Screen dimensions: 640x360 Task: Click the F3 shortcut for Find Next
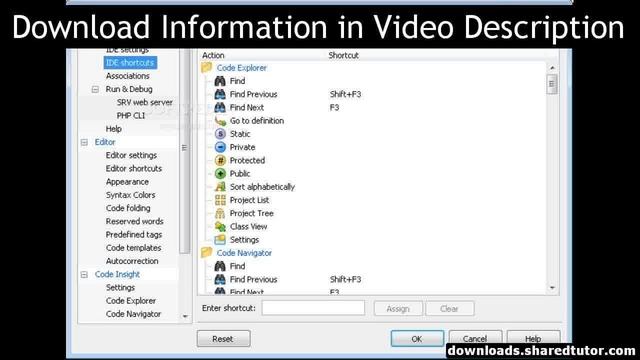(334, 107)
